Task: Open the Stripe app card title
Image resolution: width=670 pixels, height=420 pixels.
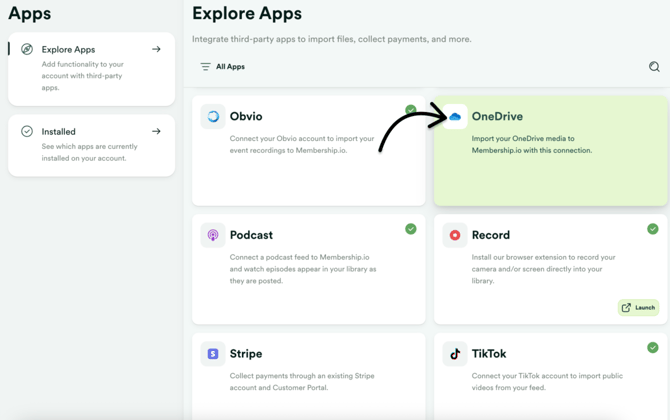Action: pyautogui.click(x=246, y=354)
